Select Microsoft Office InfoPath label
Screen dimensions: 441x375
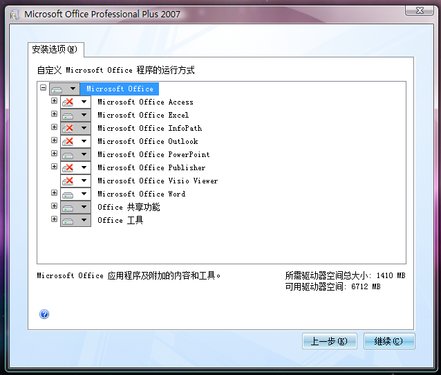coord(150,128)
